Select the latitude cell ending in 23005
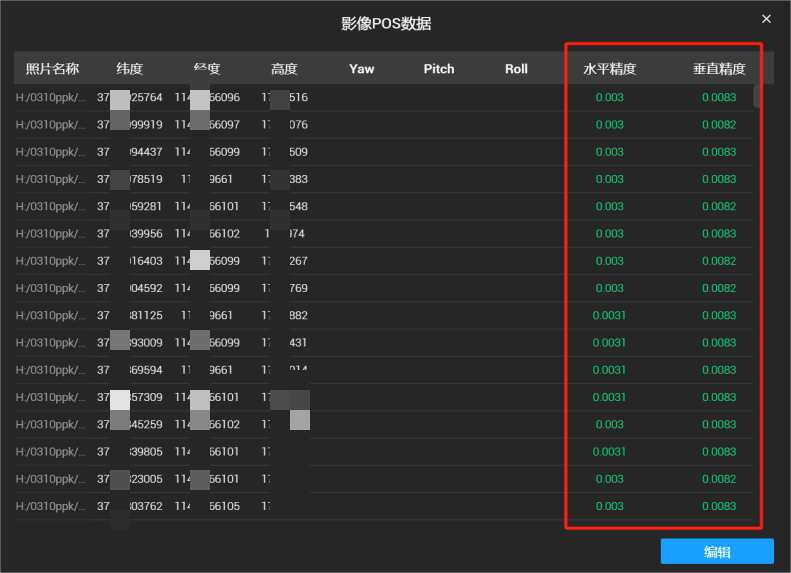The height and width of the screenshot is (573, 791). point(130,479)
